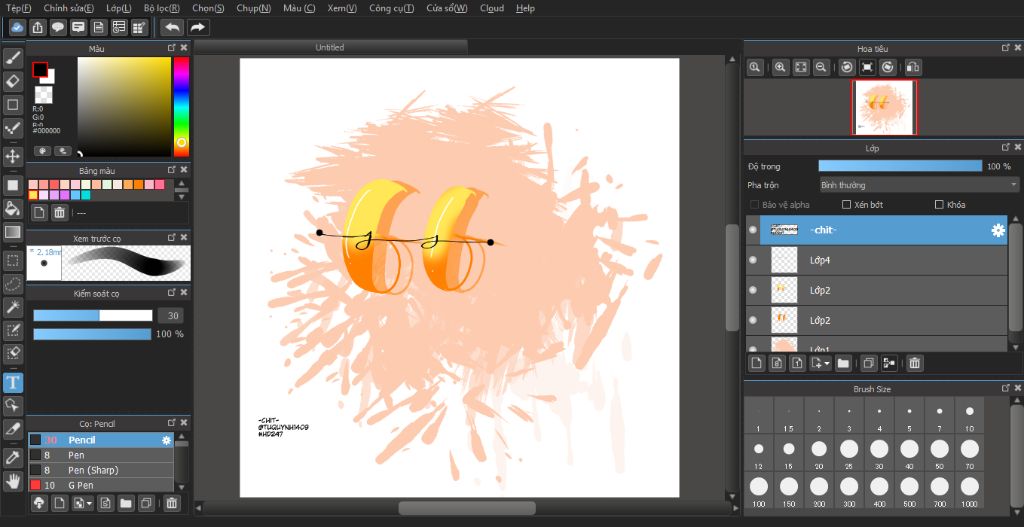Select the Eraser tool in left toolbar
Screen dimensions: 1024x527
13,81
